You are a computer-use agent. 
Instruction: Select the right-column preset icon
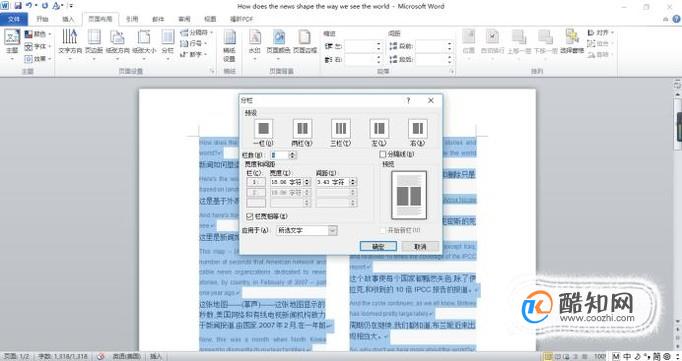pyautogui.click(x=418, y=129)
